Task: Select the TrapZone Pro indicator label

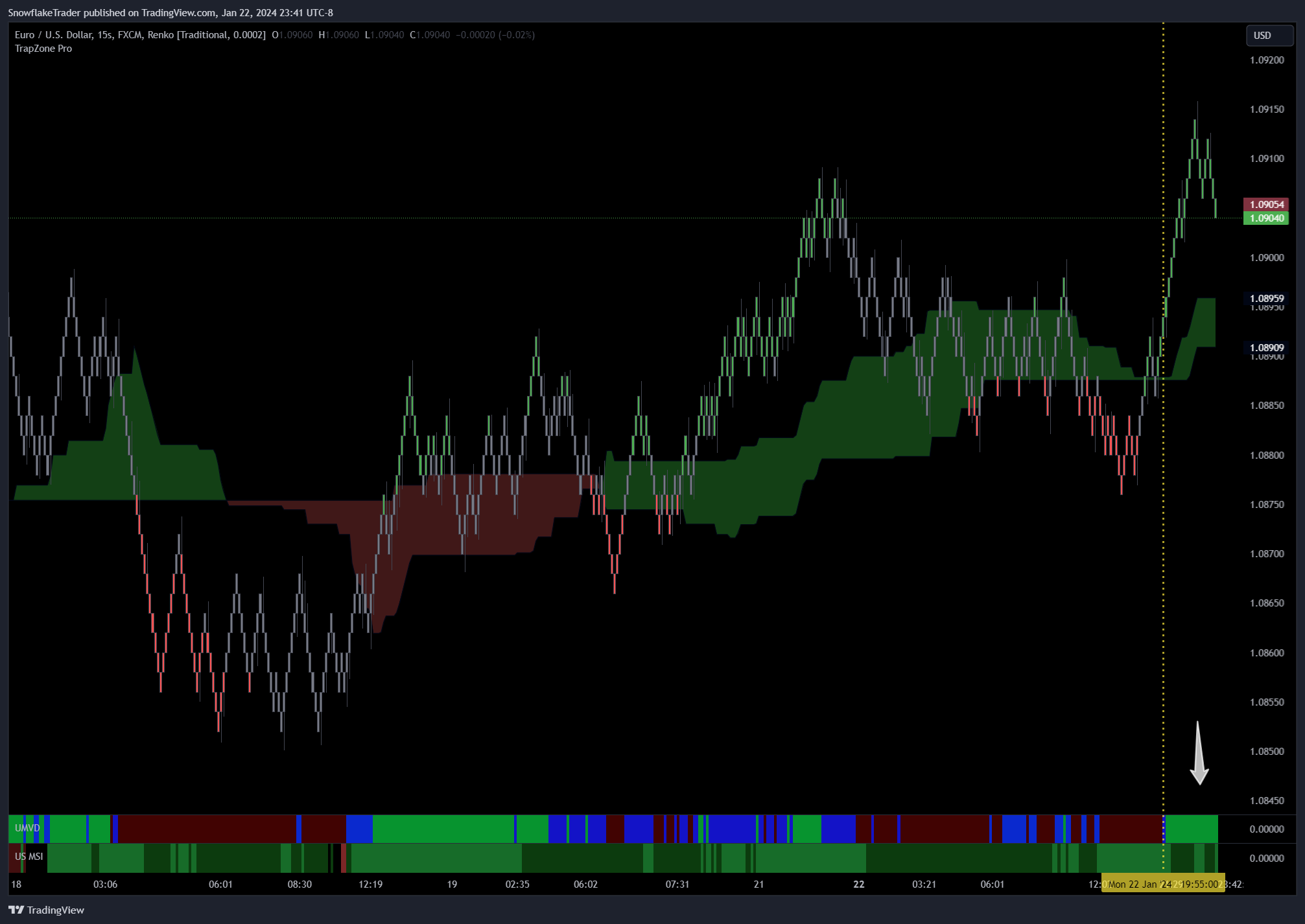Action: click(x=43, y=49)
